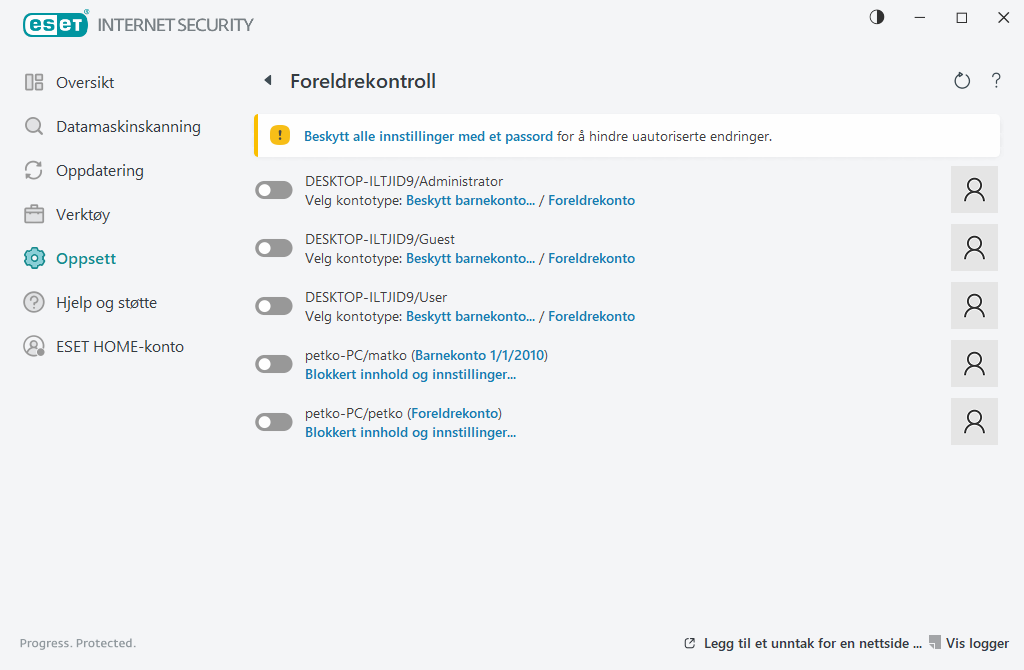Toggle dark mode with the contrast icon
1024x670 pixels.
876,17
